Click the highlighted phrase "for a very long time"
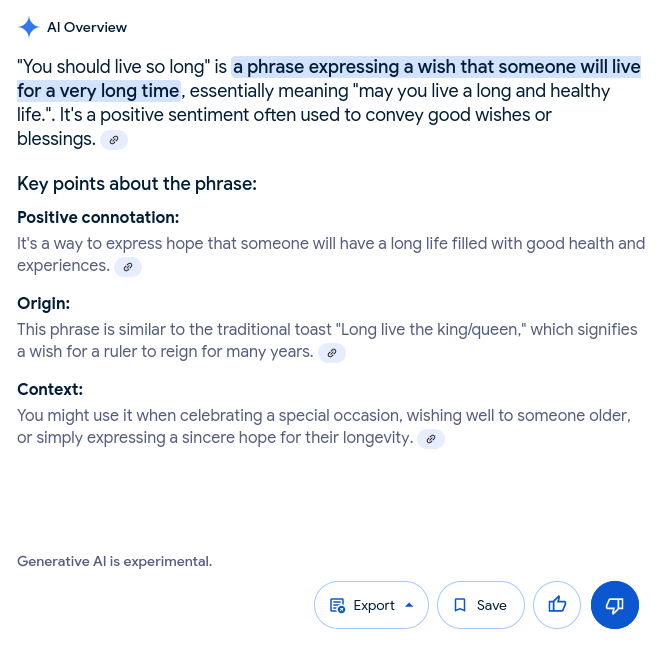The height and width of the screenshot is (645, 669). [98, 91]
